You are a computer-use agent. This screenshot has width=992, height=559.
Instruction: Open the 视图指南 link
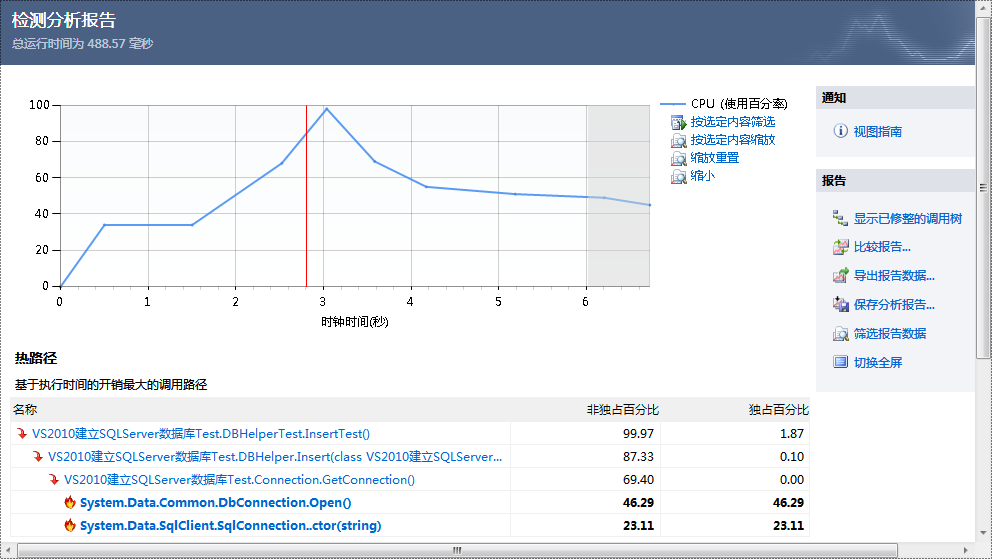(x=877, y=132)
